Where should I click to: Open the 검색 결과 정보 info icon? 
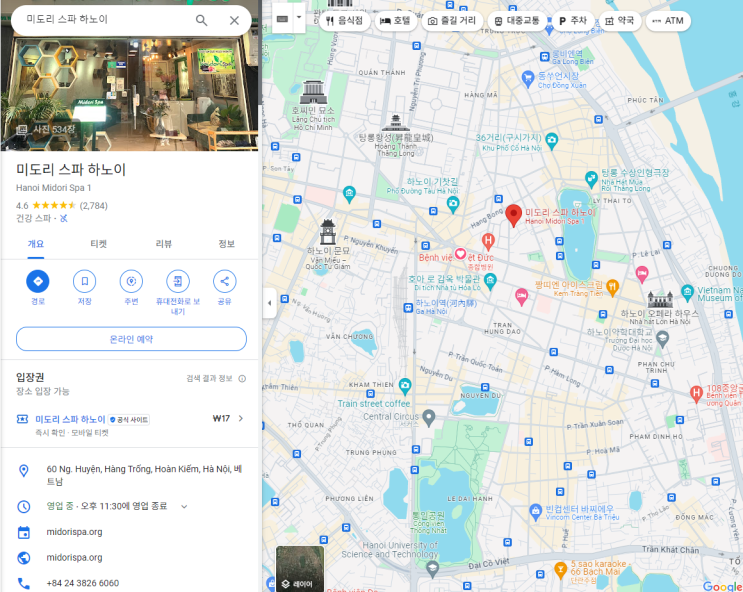pos(242,378)
